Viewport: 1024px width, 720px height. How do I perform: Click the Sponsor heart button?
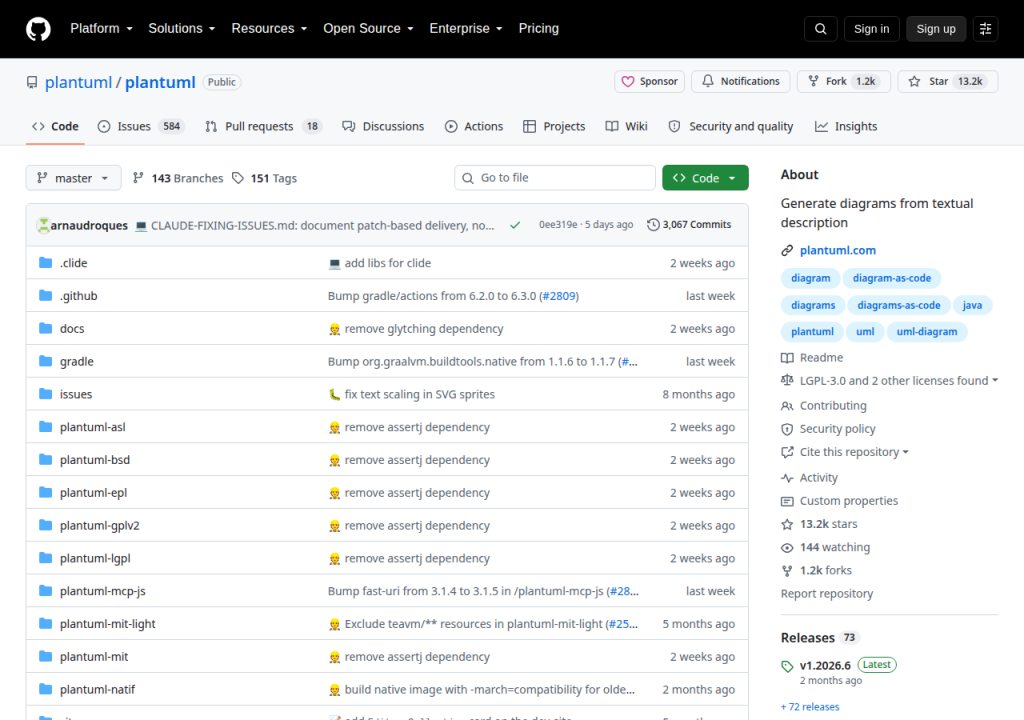pyautogui.click(x=649, y=82)
